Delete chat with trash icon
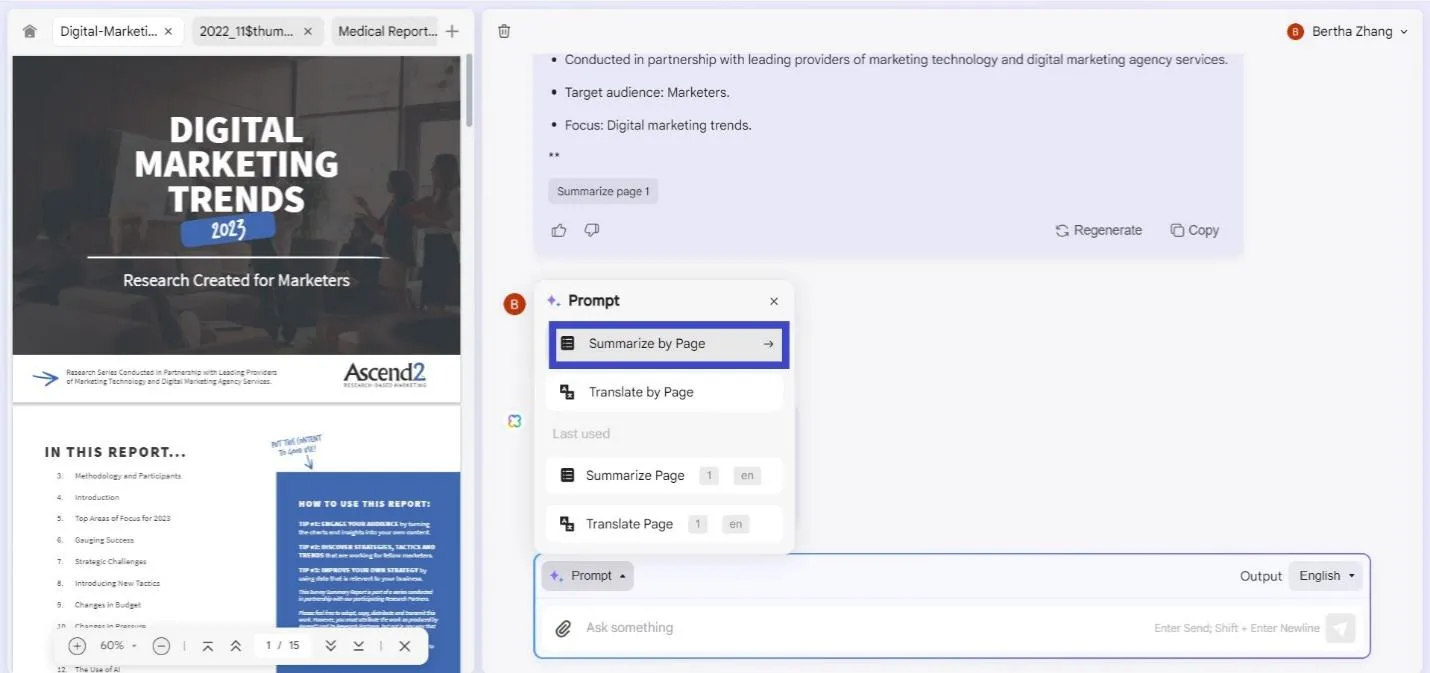Image resolution: width=1430 pixels, height=673 pixels. click(504, 31)
